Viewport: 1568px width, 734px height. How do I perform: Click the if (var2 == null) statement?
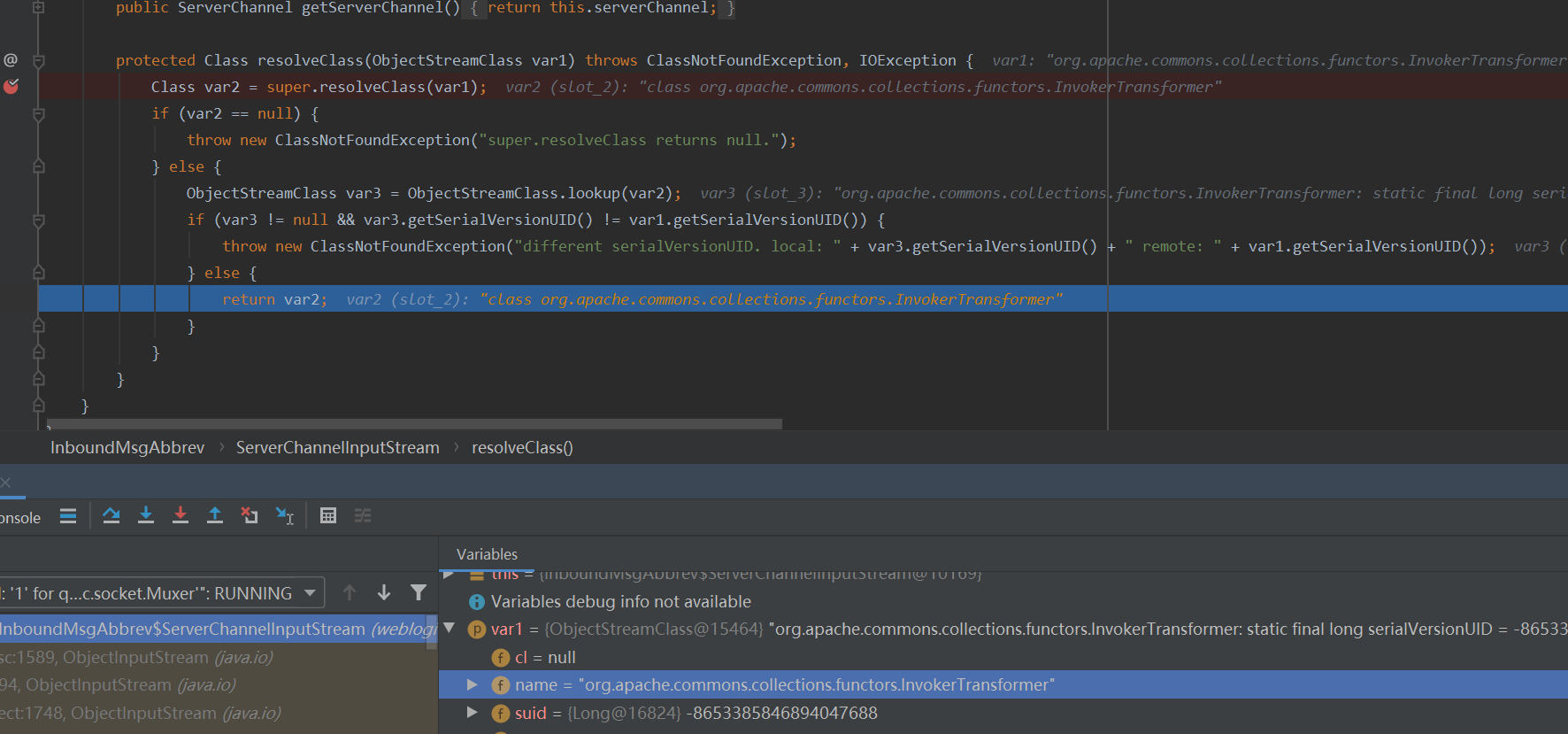(234, 113)
